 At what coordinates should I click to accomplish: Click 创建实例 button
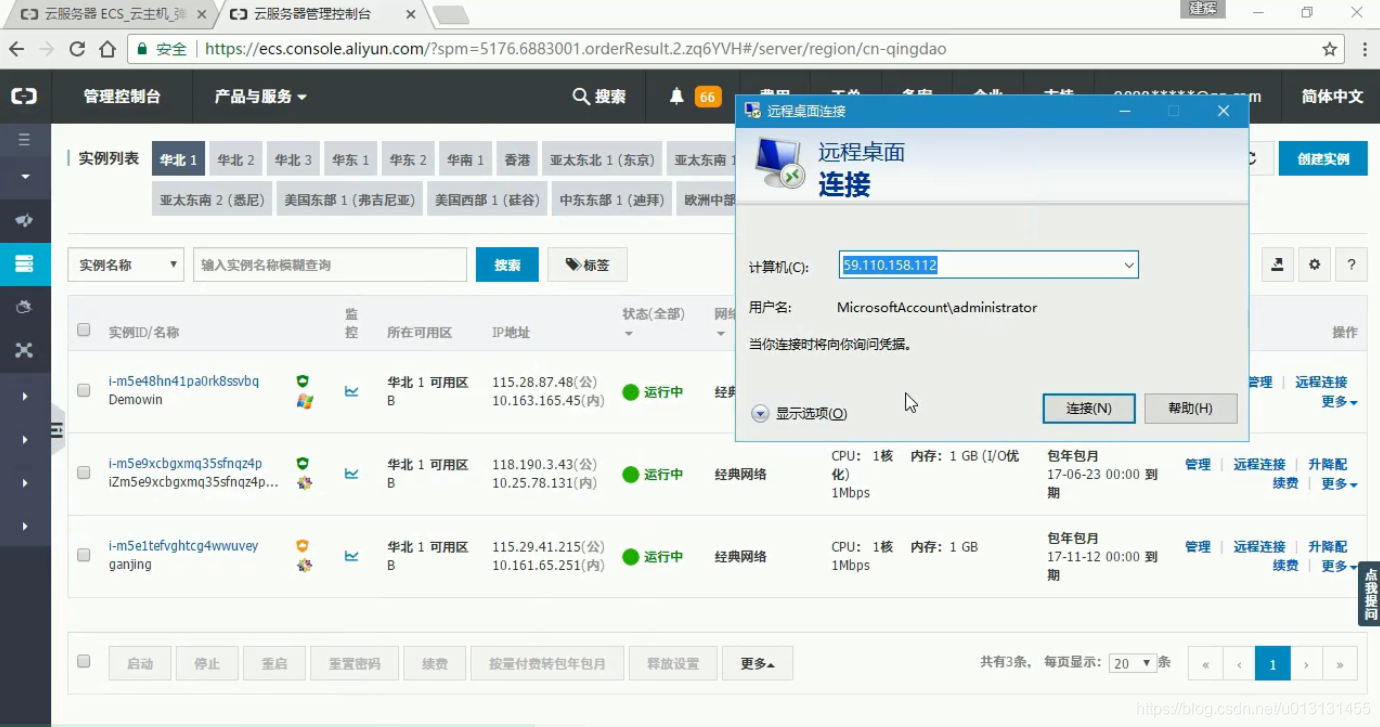tap(1323, 159)
